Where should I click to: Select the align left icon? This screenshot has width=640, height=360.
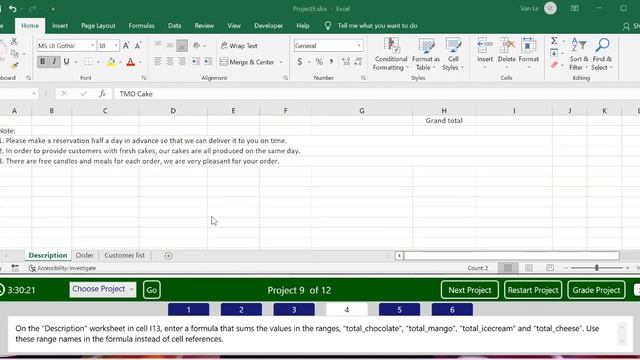click(158, 62)
